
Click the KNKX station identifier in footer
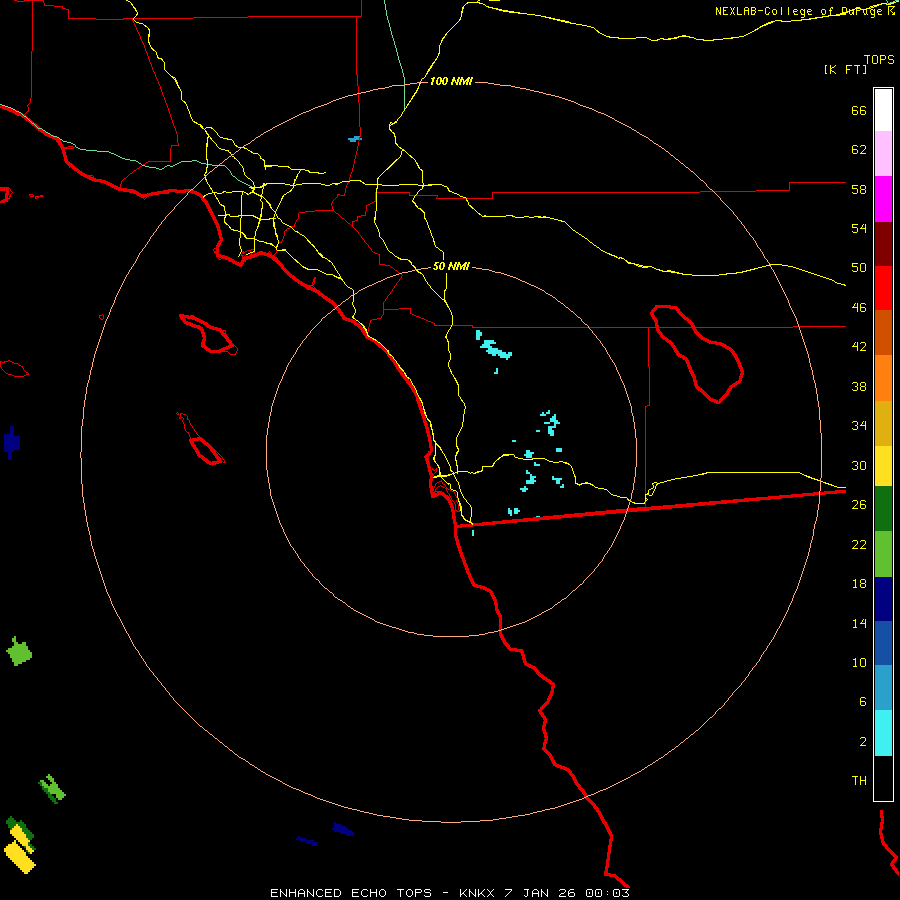(x=476, y=893)
